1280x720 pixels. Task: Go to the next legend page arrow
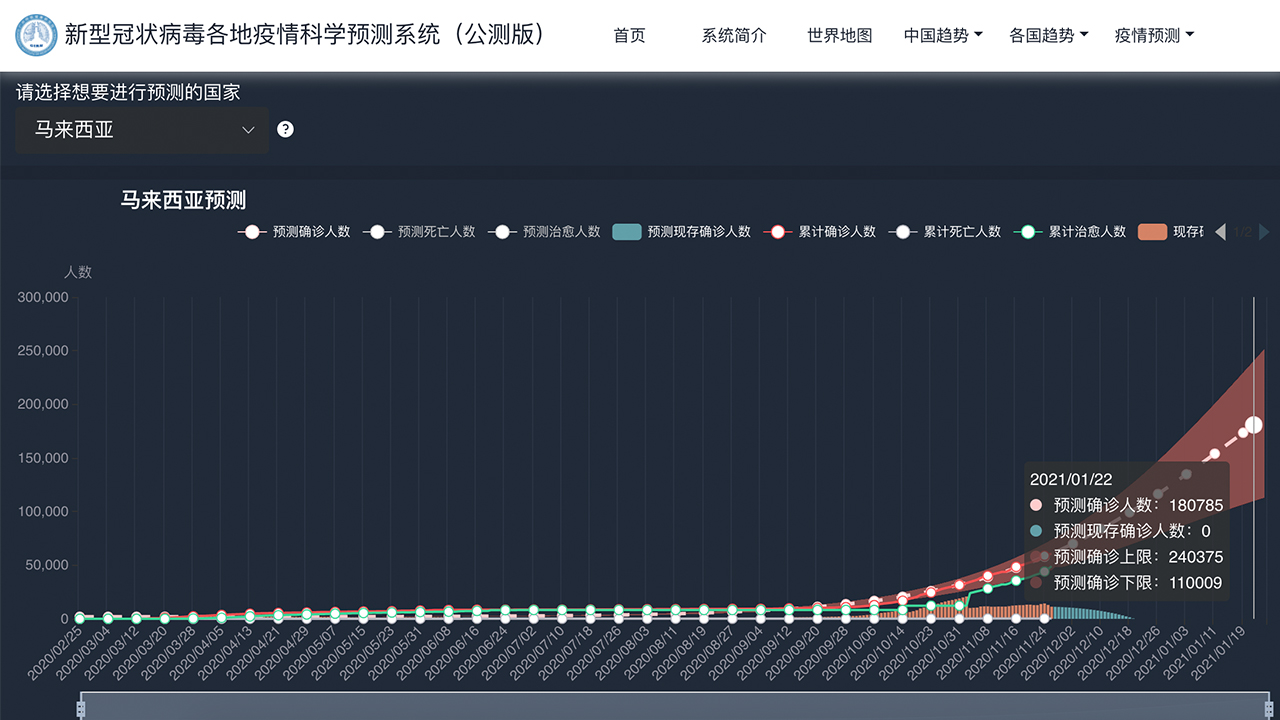1265,232
